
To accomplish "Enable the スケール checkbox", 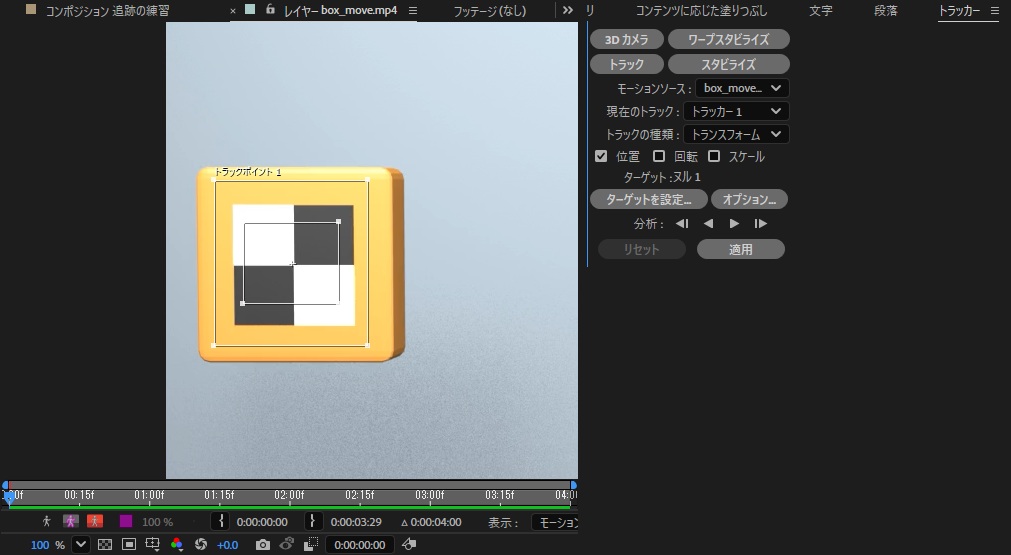I will 714,156.
